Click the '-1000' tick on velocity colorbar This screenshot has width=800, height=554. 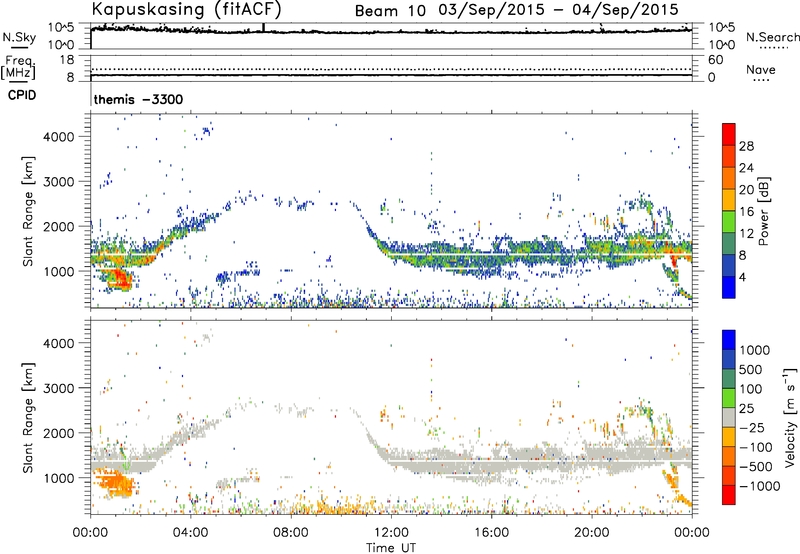click(759, 486)
